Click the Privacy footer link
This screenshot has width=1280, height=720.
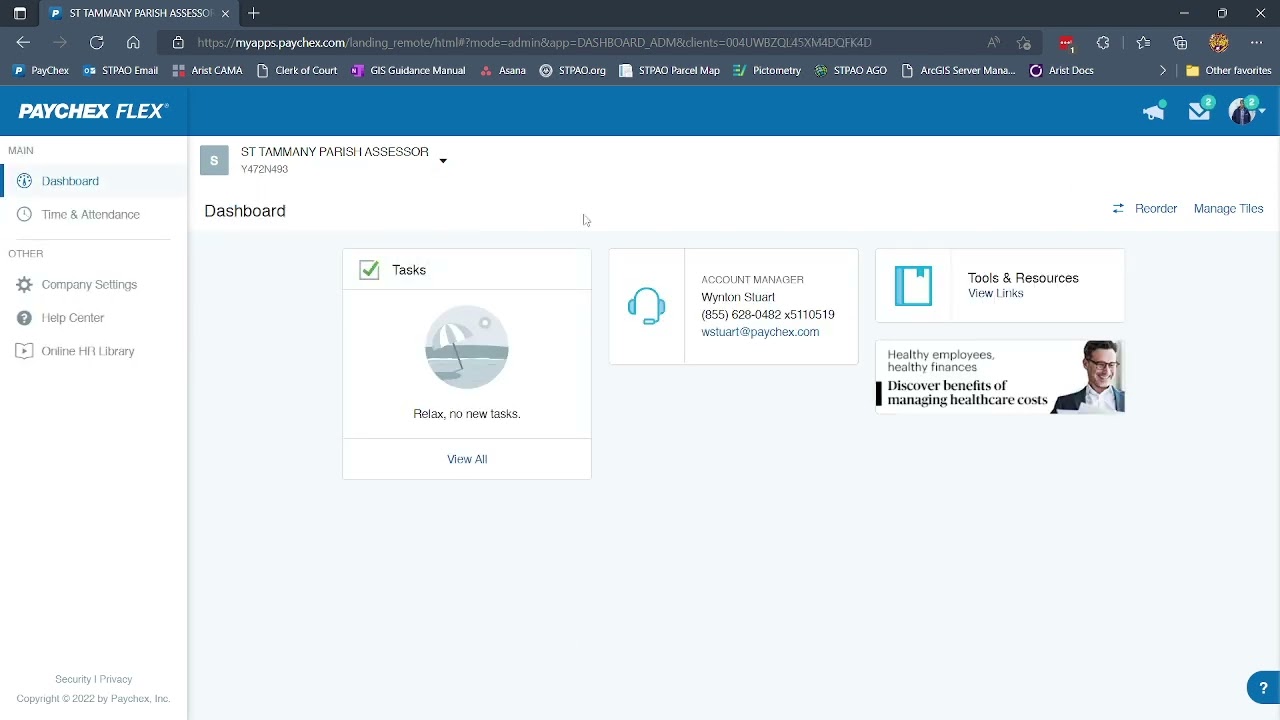click(116, 679)
